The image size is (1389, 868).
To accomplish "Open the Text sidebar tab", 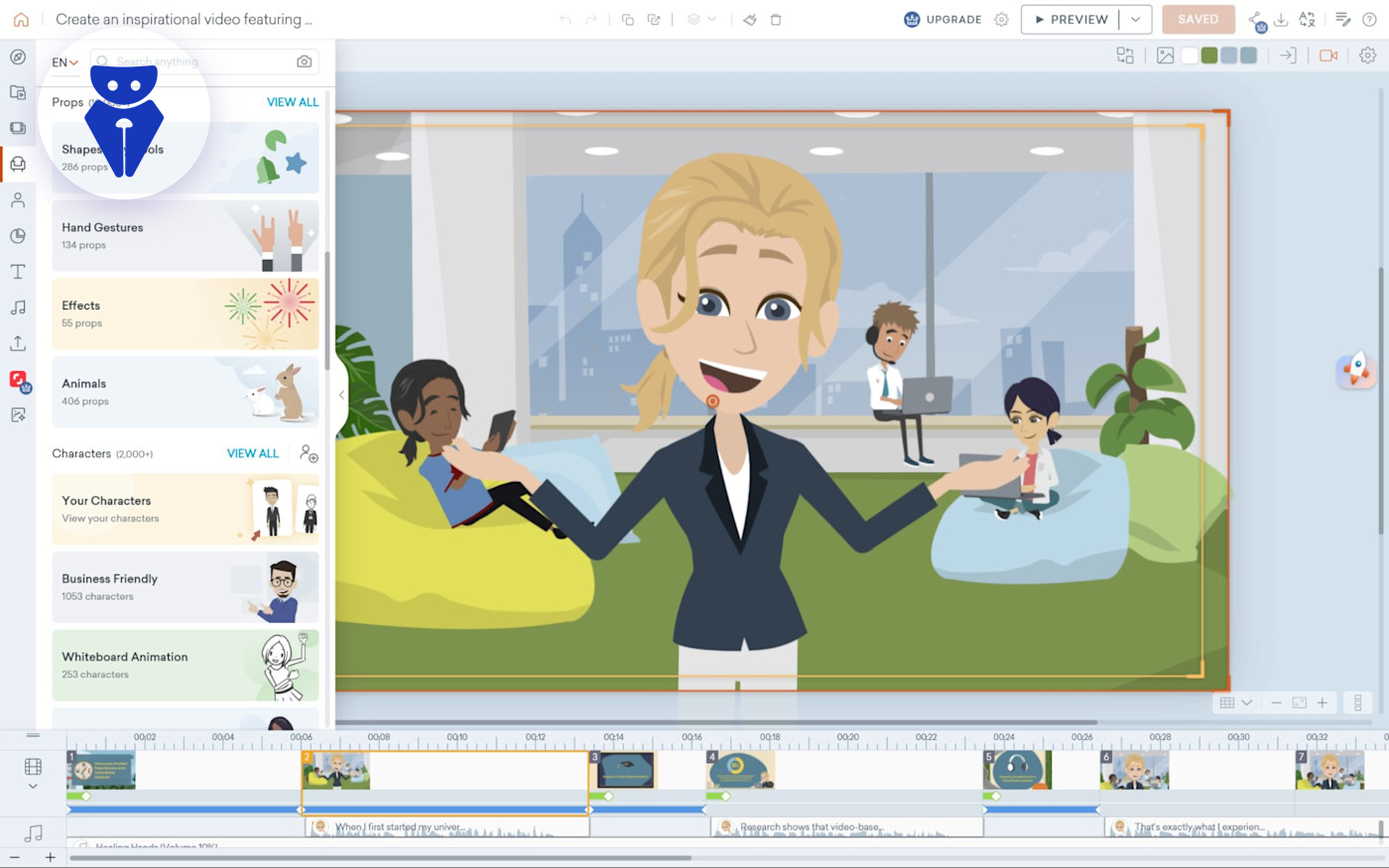I will point(18,272).
